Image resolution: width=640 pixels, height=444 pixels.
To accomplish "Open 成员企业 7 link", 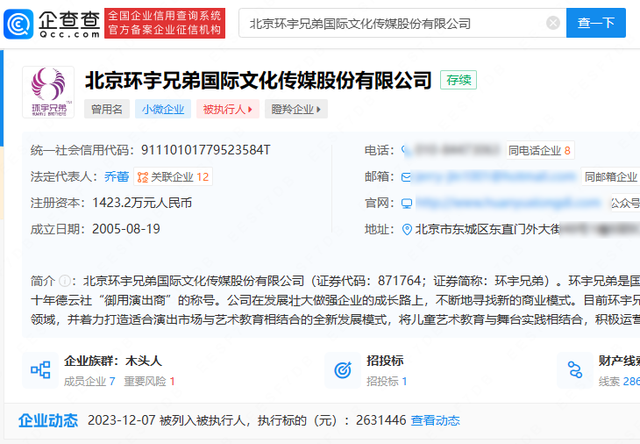I will [x=89, y=381].
